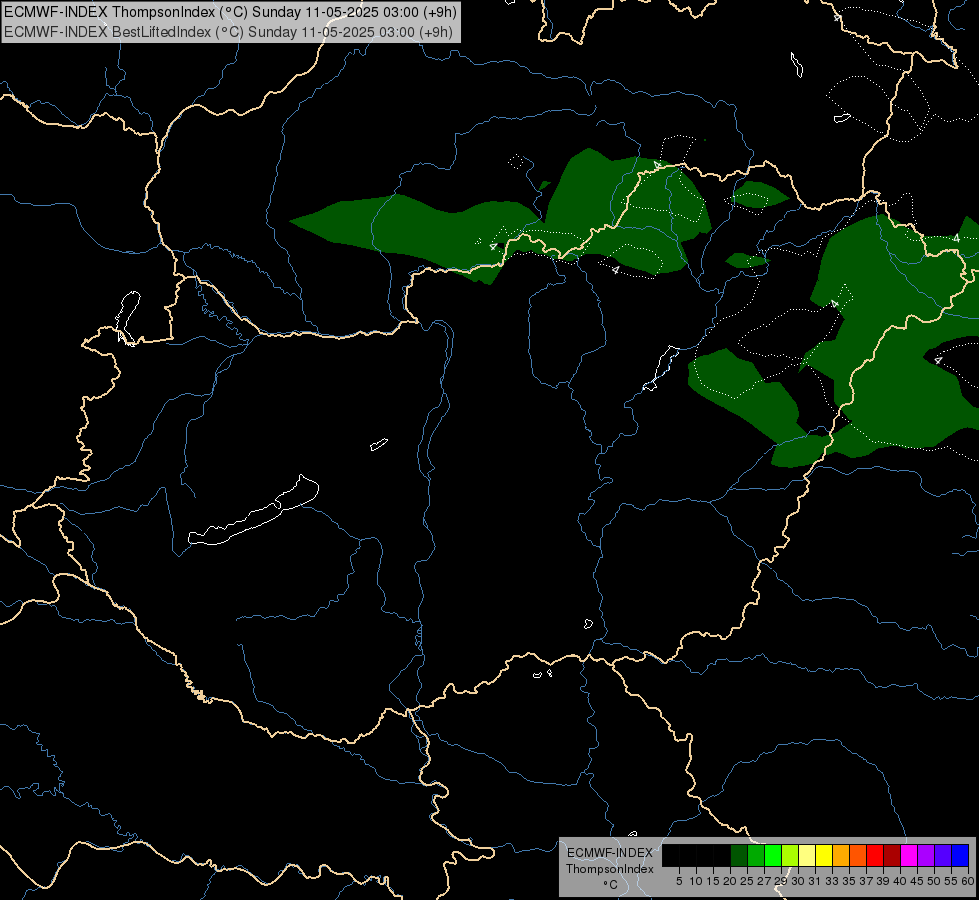Pick the blue 55–60 legend swatch
The image size is (979, 900).
960,856
